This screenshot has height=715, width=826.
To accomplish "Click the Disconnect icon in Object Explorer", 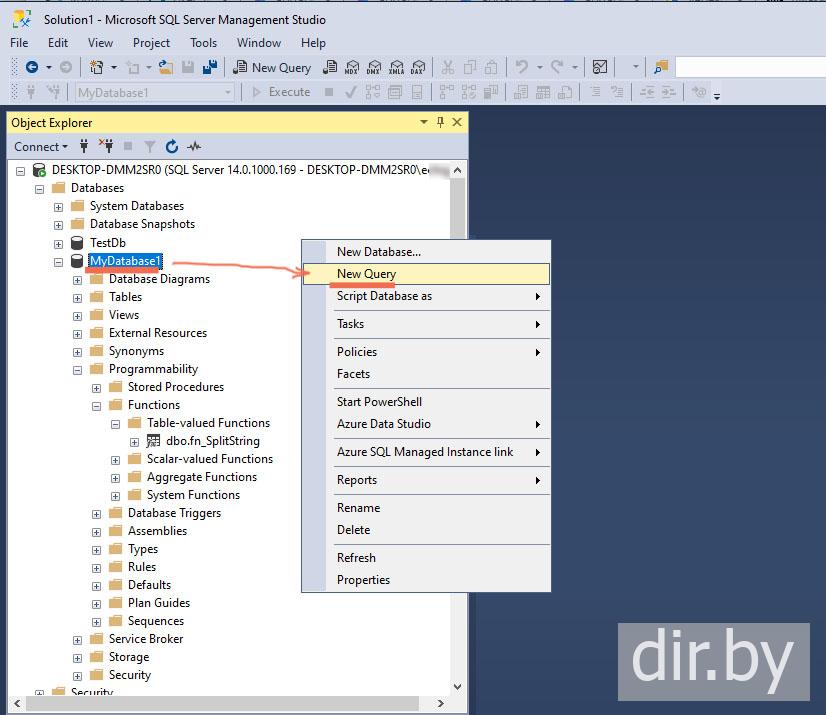I will [x=106, y=146].
